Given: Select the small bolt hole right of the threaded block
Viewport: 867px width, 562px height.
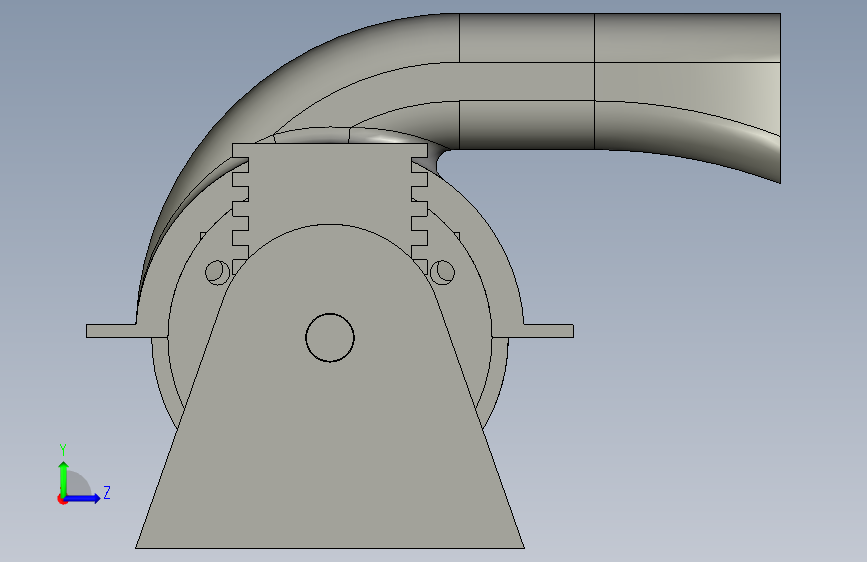Looking at the screenshot, I should [442, 272].
